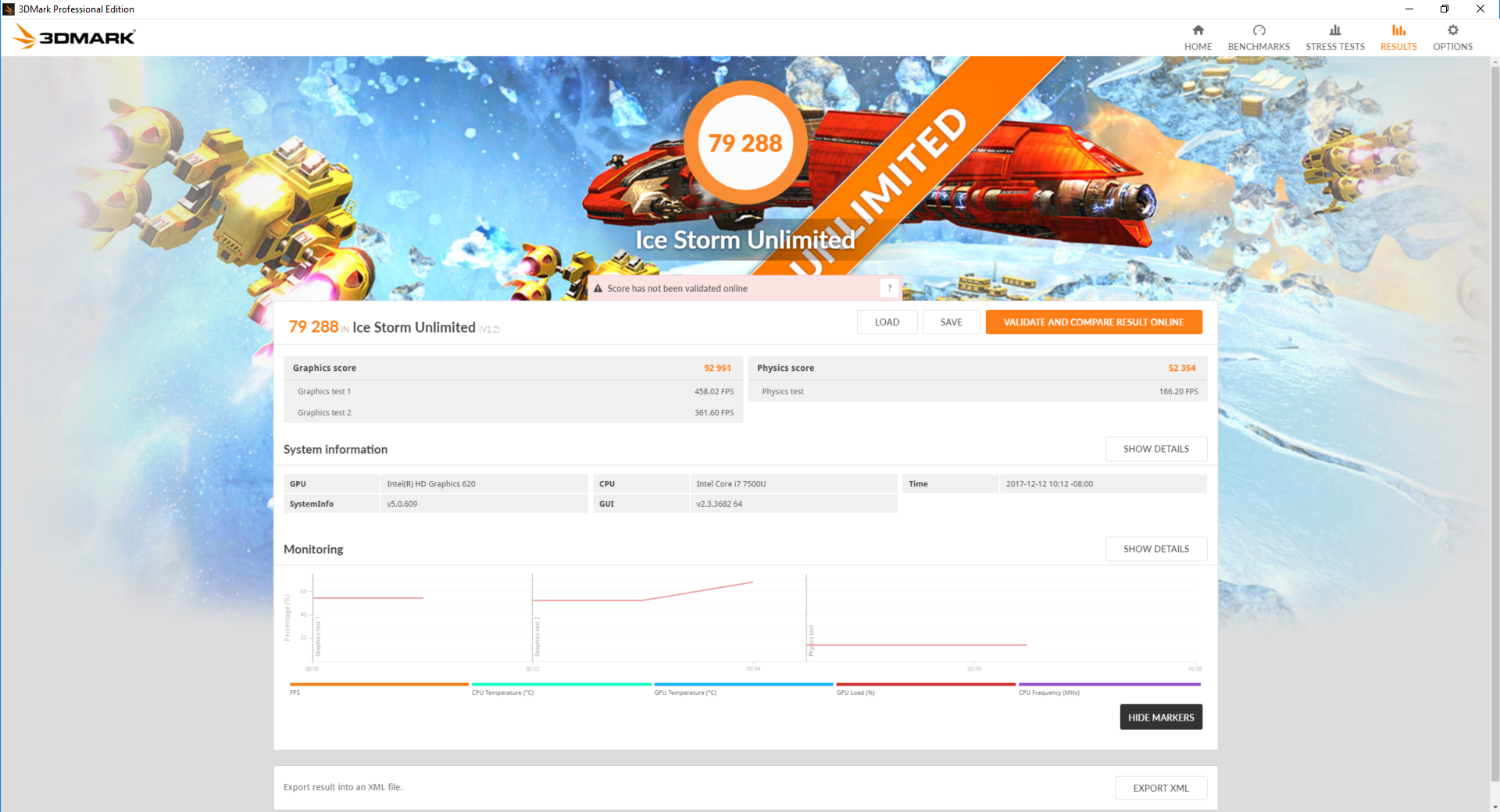
Task: Toggle the CPU Frequency legend series
Action: pos(1109,689)
